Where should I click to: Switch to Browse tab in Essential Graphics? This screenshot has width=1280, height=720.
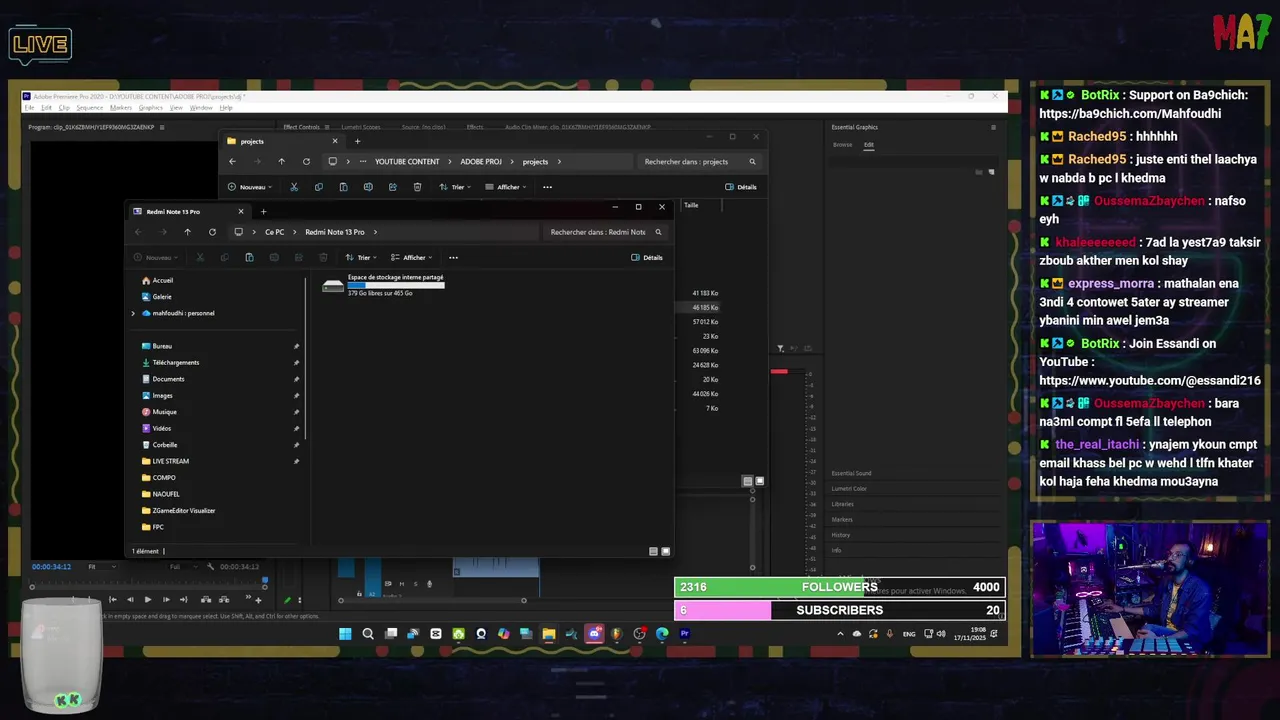842,145
